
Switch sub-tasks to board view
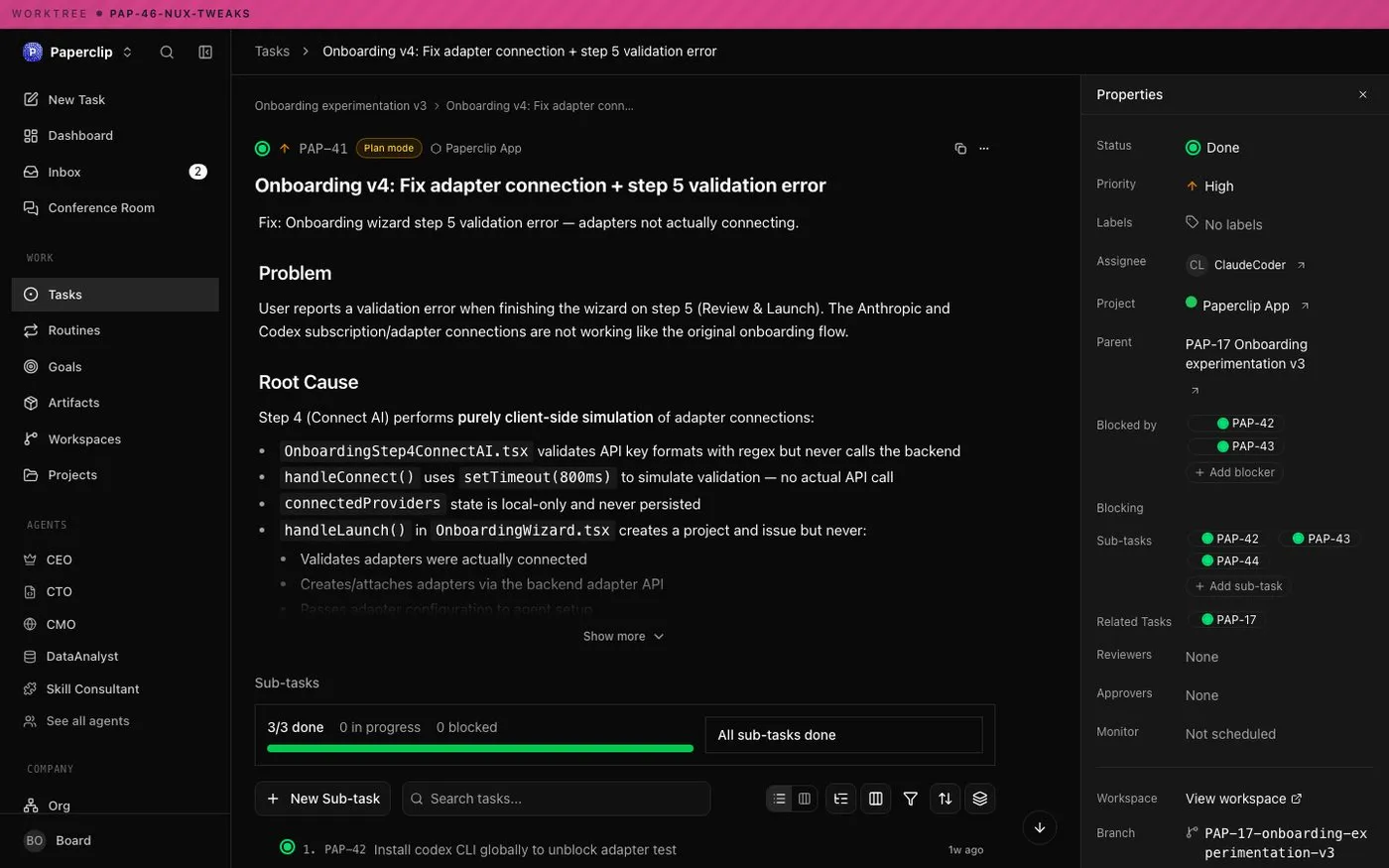click(x=805, y=799)
